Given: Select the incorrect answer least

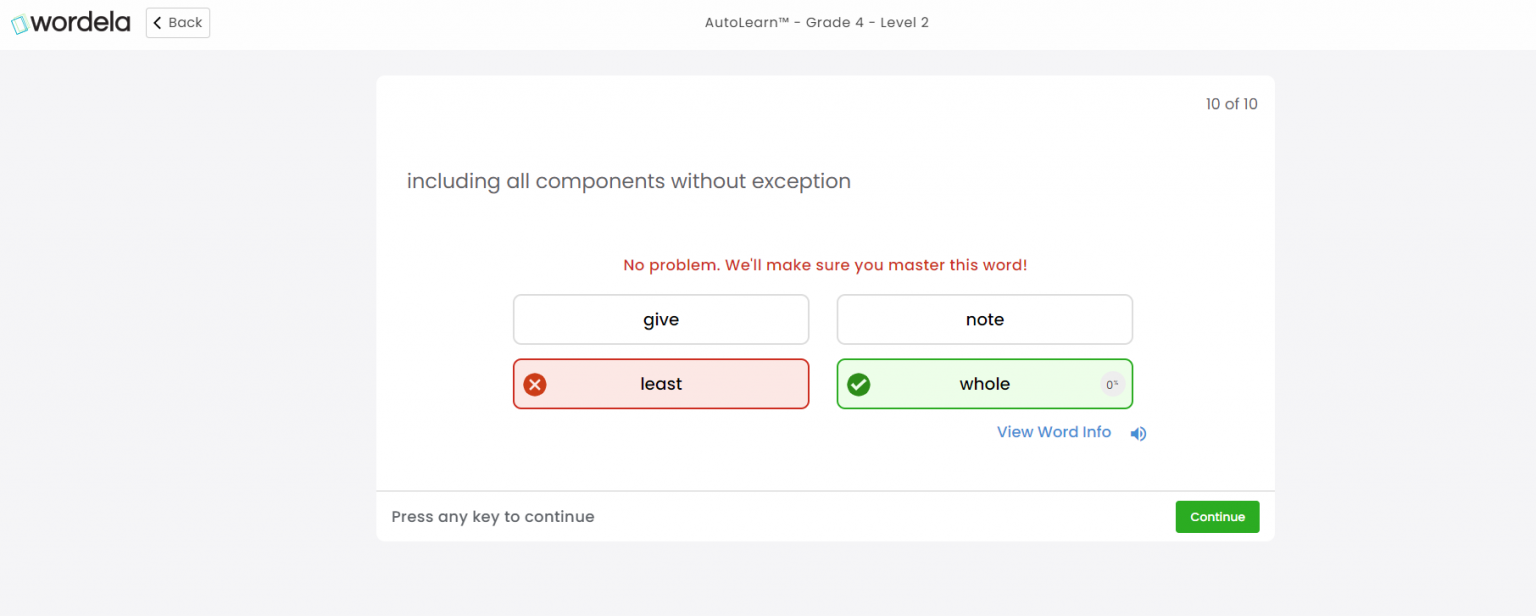Looking at the screenshot, I should coord(661,384).
